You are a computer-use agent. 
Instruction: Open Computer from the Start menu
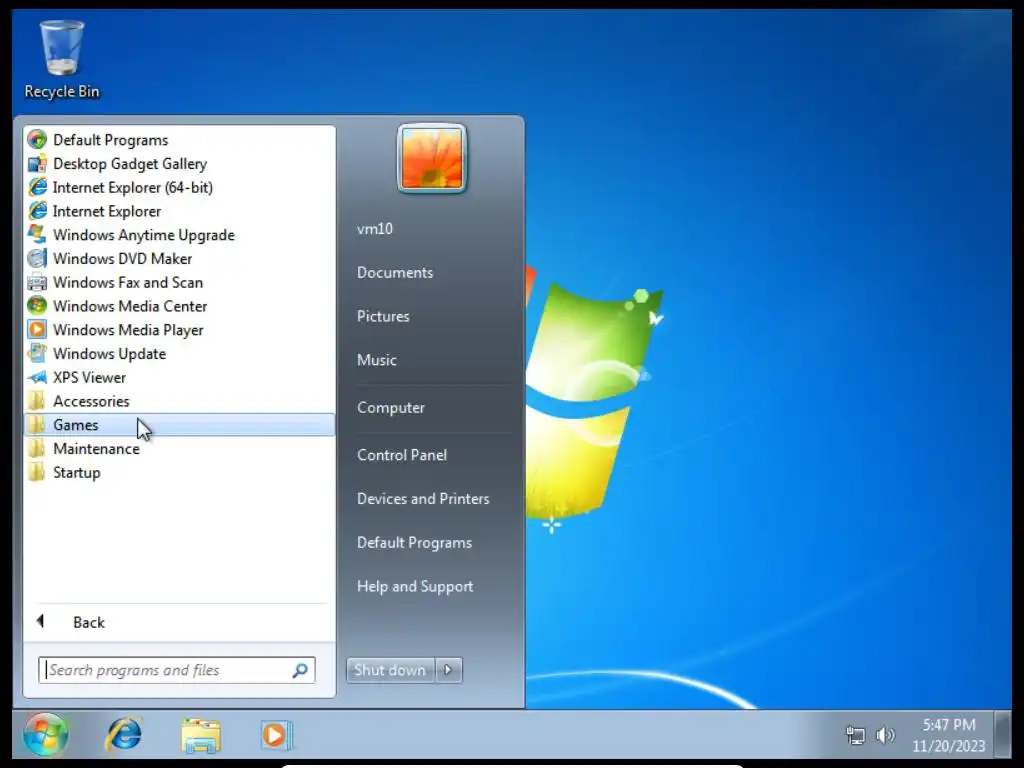391,408
